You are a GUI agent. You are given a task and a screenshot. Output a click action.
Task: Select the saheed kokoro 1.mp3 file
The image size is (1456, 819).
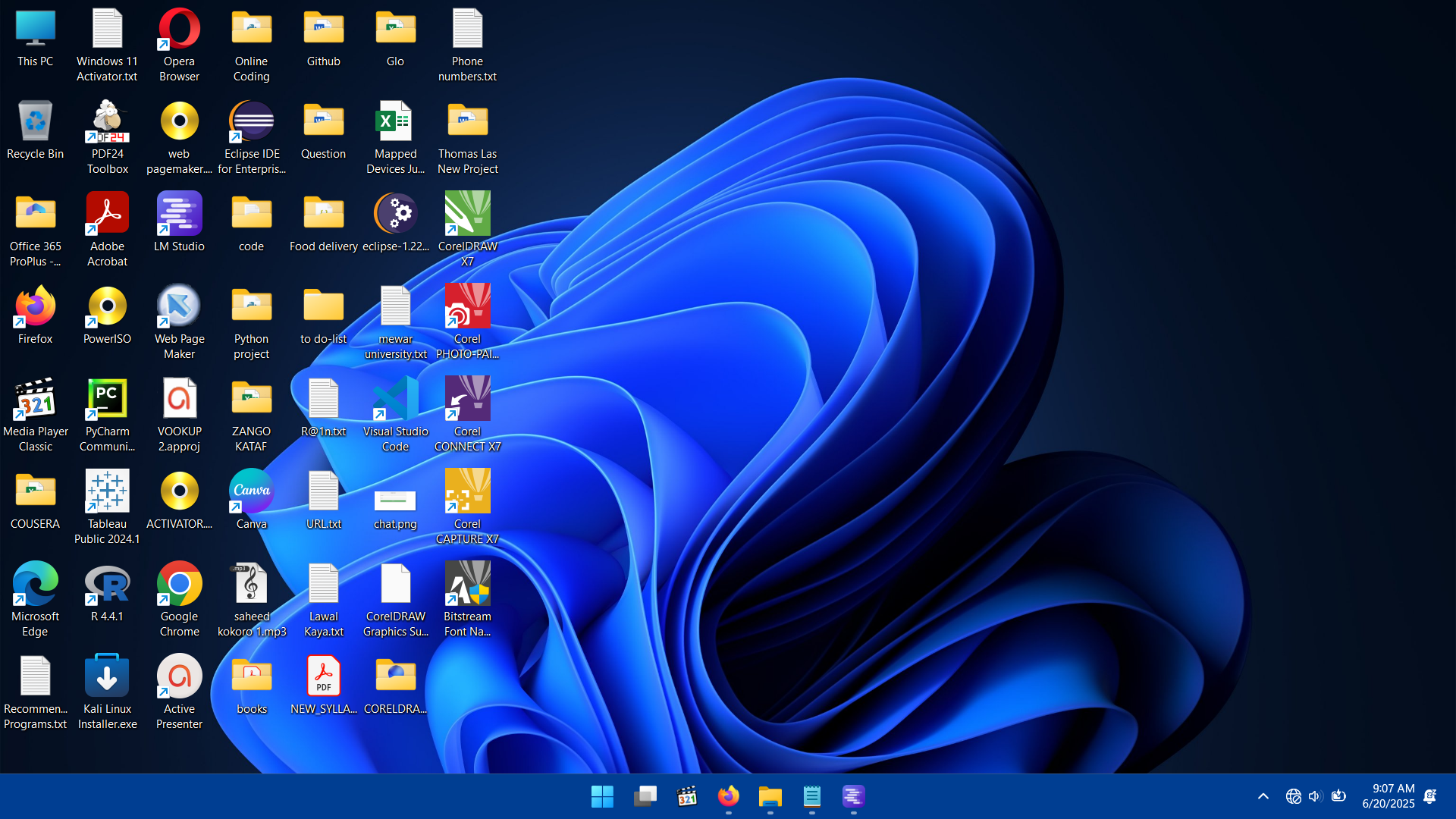click(x=252, y=601)
